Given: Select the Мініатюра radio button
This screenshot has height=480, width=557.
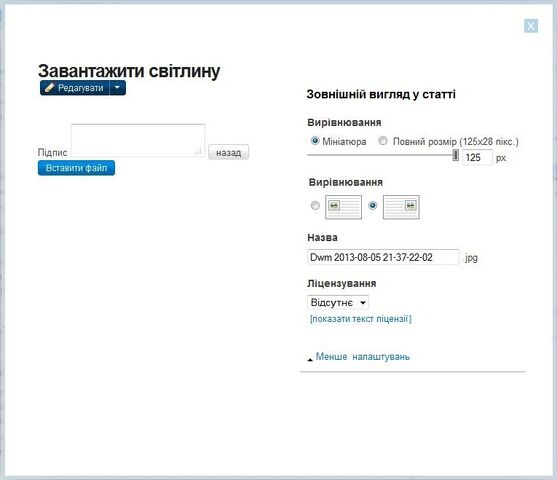Looking at the screenshot, I should coord(315,141).
